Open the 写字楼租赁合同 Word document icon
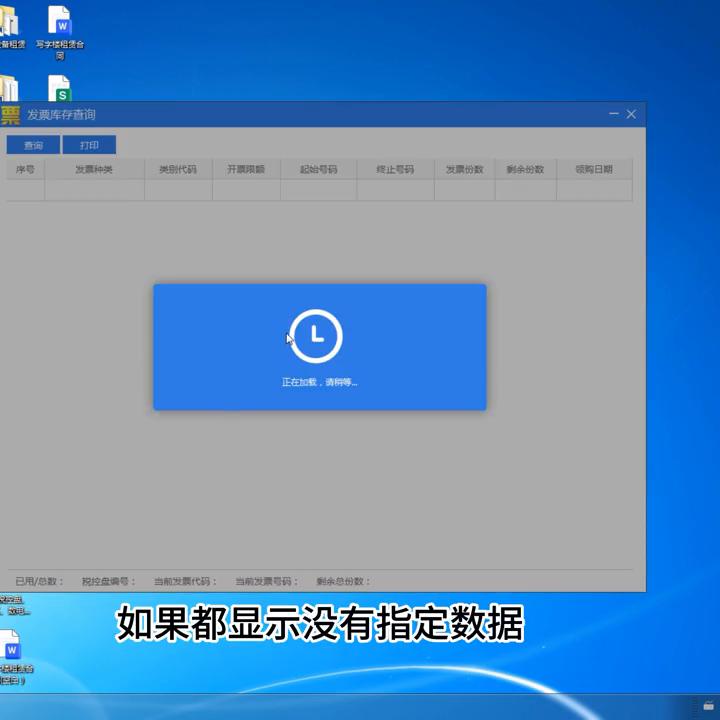 60,33
